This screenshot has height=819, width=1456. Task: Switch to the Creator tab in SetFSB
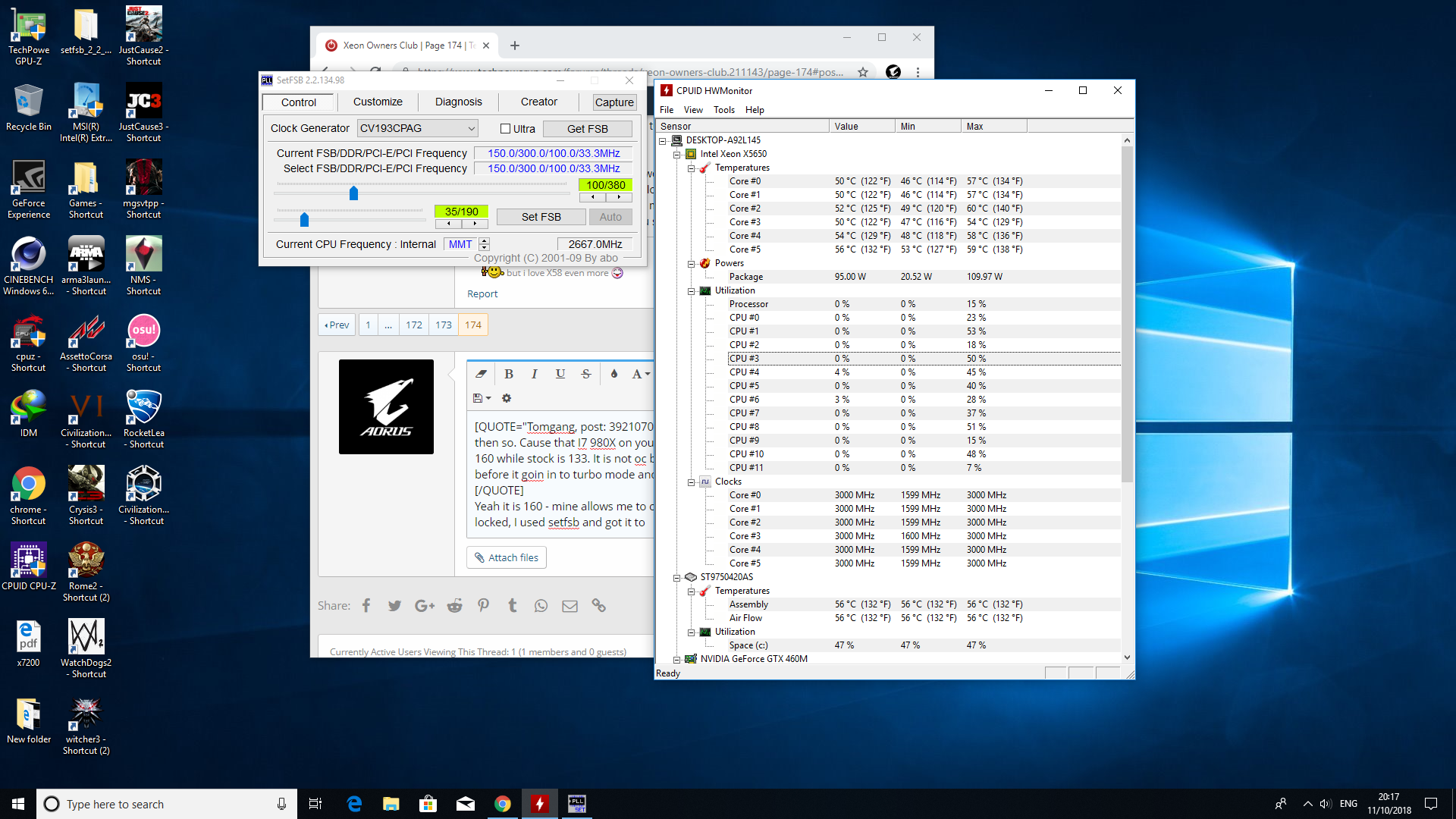coord(538,102)
